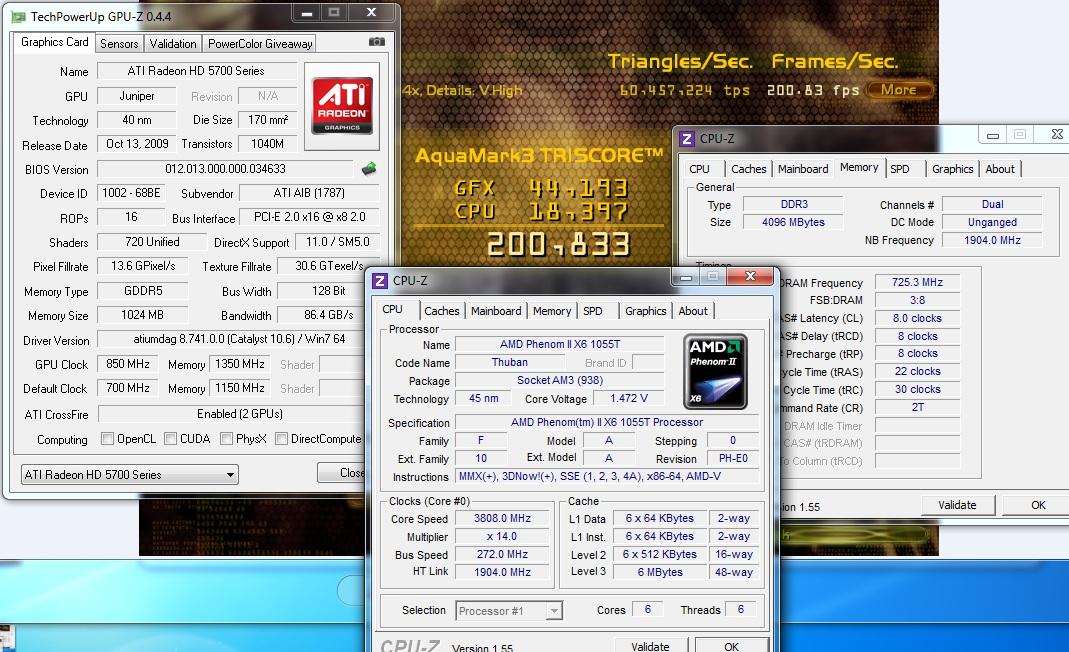Toggle the PhysX checkbox in GPU-Z
The height and width of the screenshot is (652, 1069).
[226, 439]
